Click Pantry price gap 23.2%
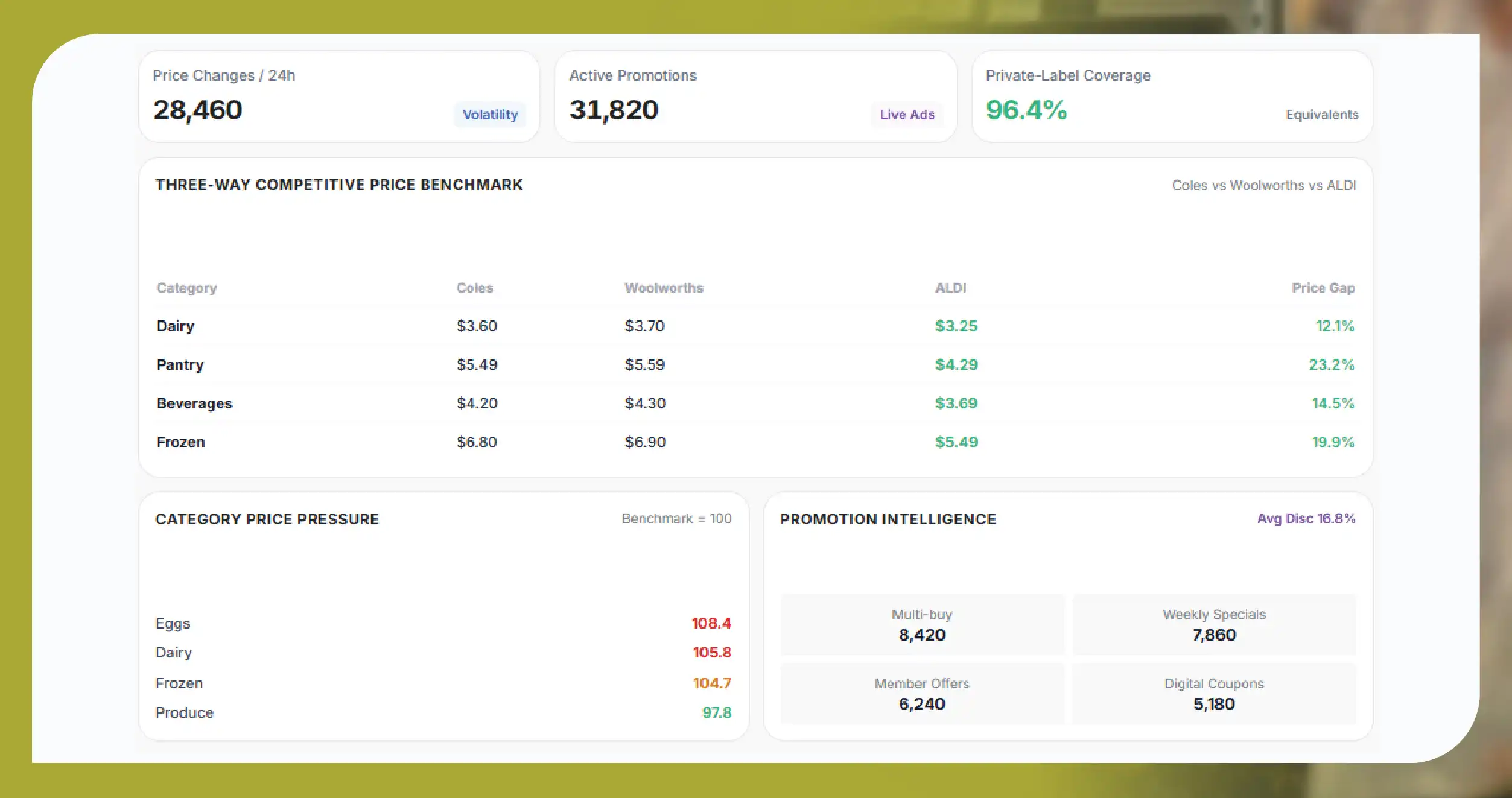Image resolution: width=1512 pixels, height=798 pixels. coord(1331,365)
